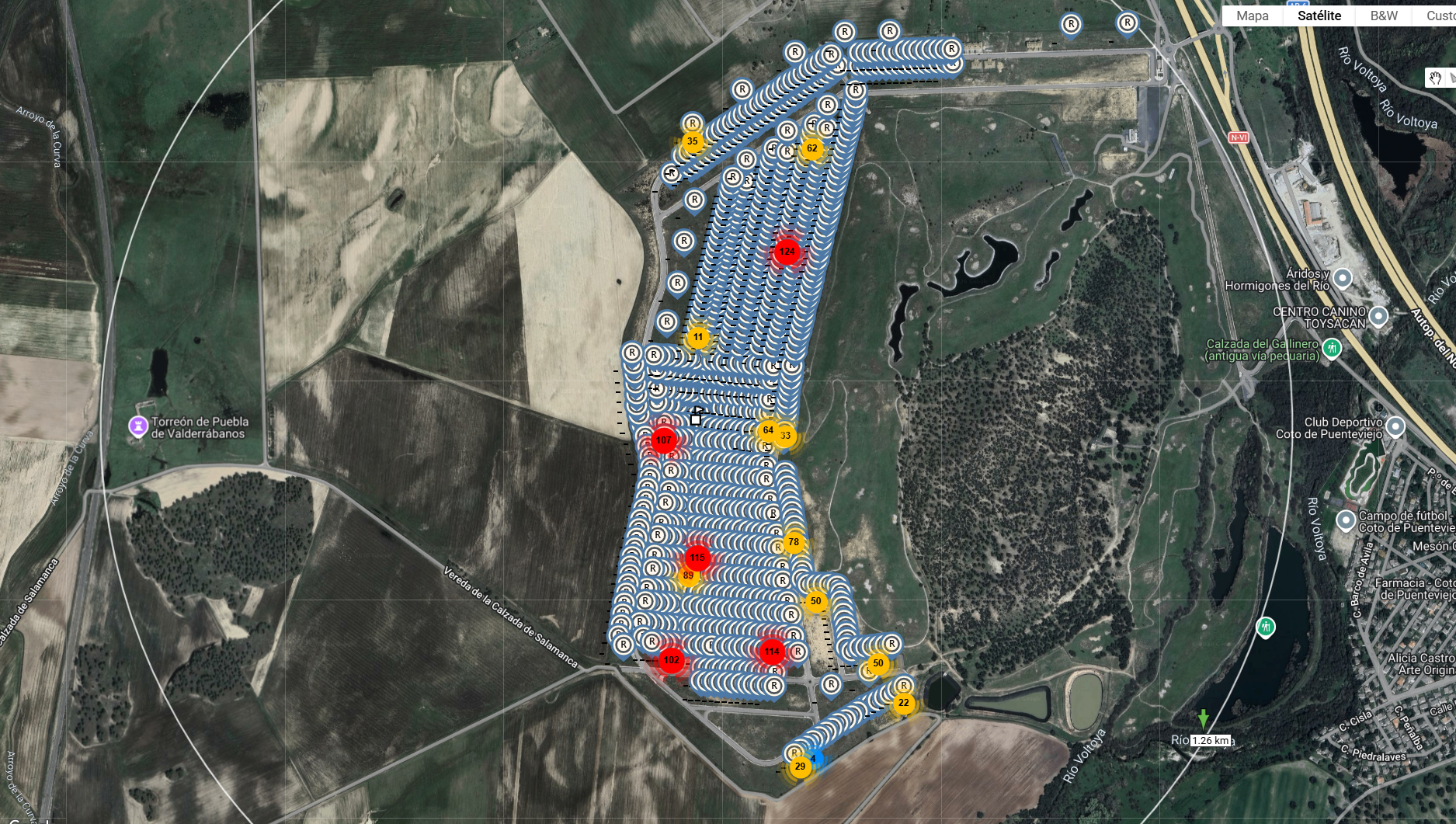Expand the yellow 29 cluster marker
Image resolution: width=1456 pixels, height=824 pixels.
(x=800, y=767)
